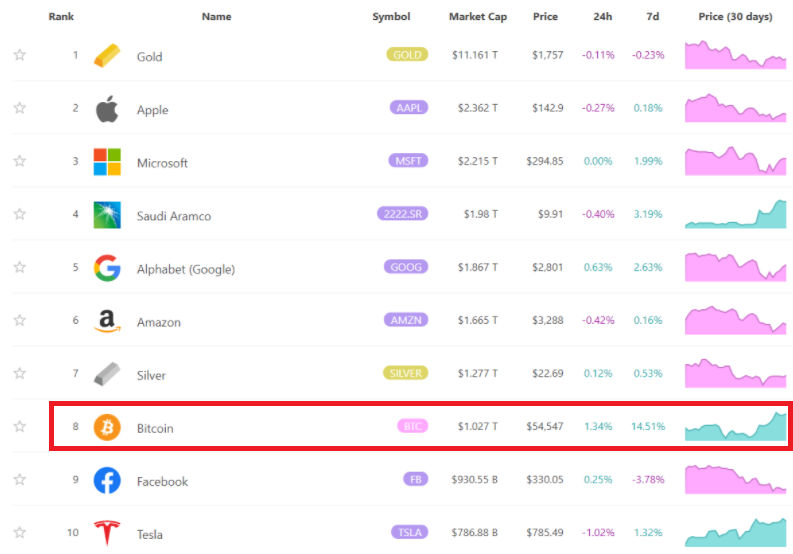Click the 2222.SR symbol badge
Viewport: 793px width, 554px height.
click(x=403, y=214)
